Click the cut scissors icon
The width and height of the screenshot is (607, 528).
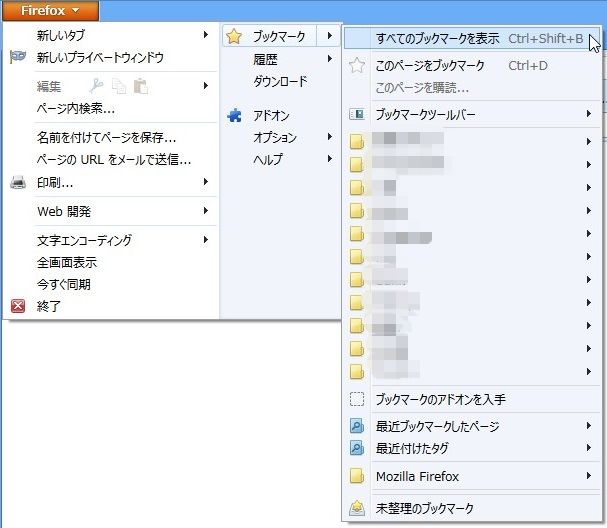[x=96, y=86]
